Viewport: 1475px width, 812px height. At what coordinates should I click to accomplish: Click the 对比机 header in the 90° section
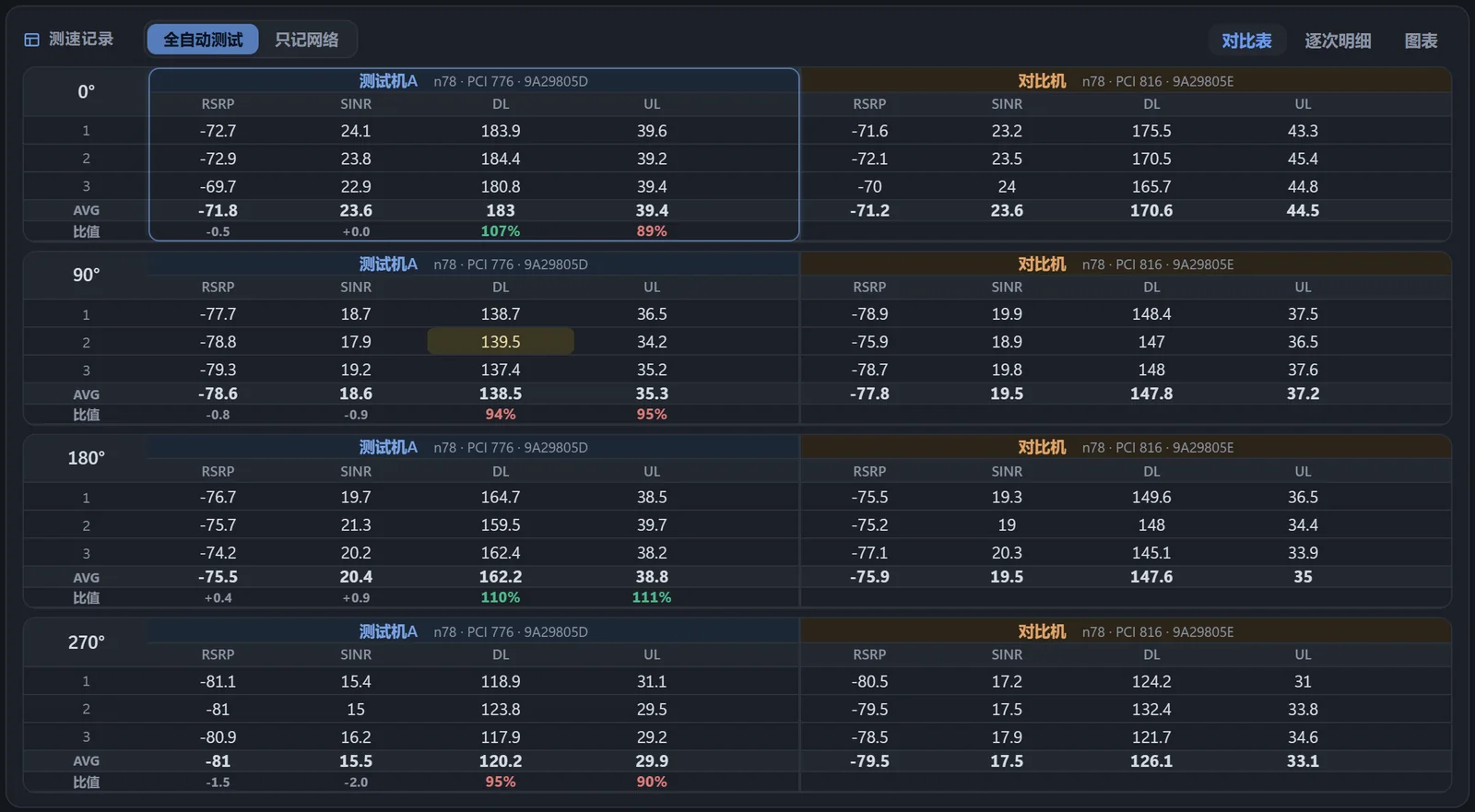(x=1042, y=265)
